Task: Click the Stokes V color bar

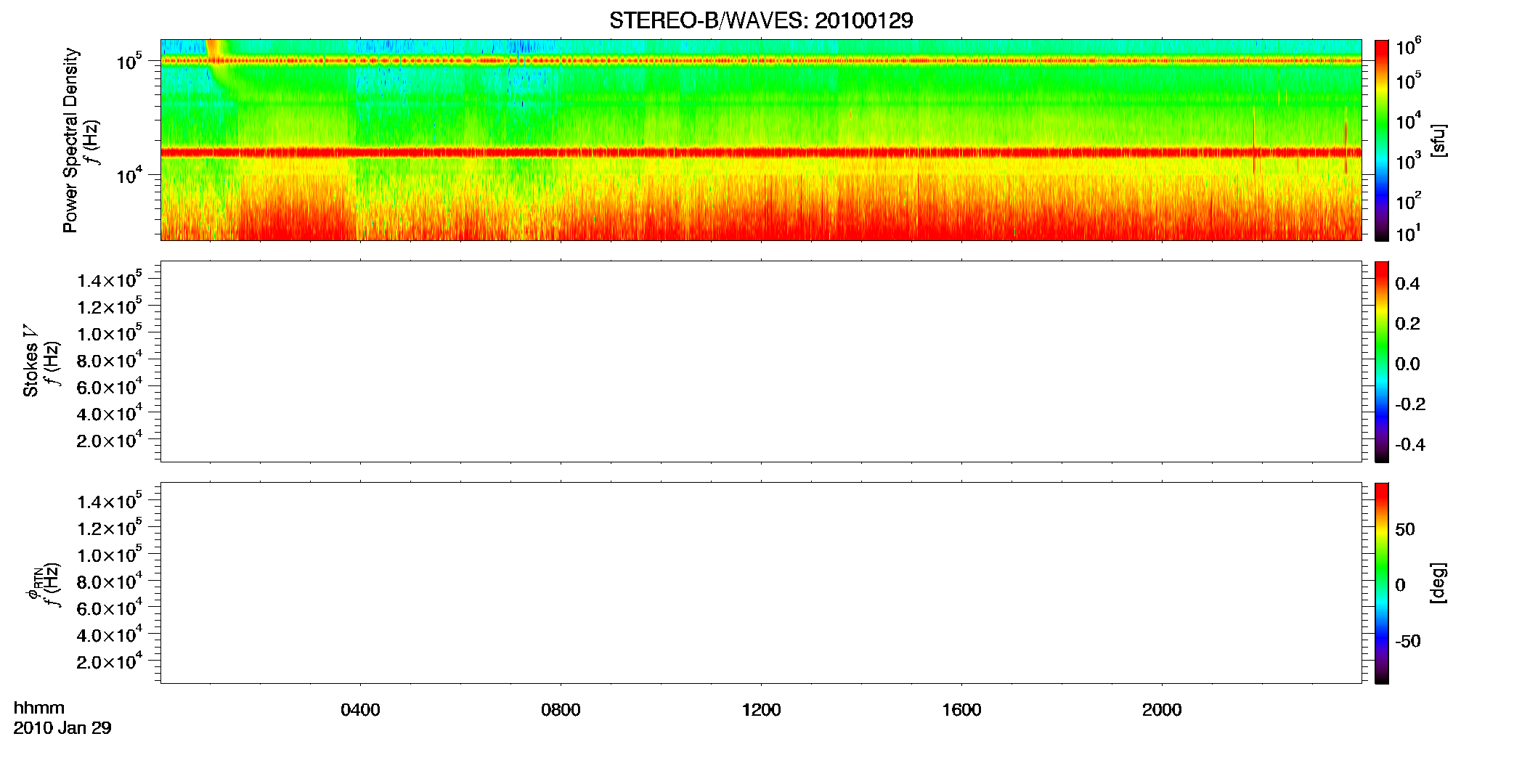Action: [1382, 362]
